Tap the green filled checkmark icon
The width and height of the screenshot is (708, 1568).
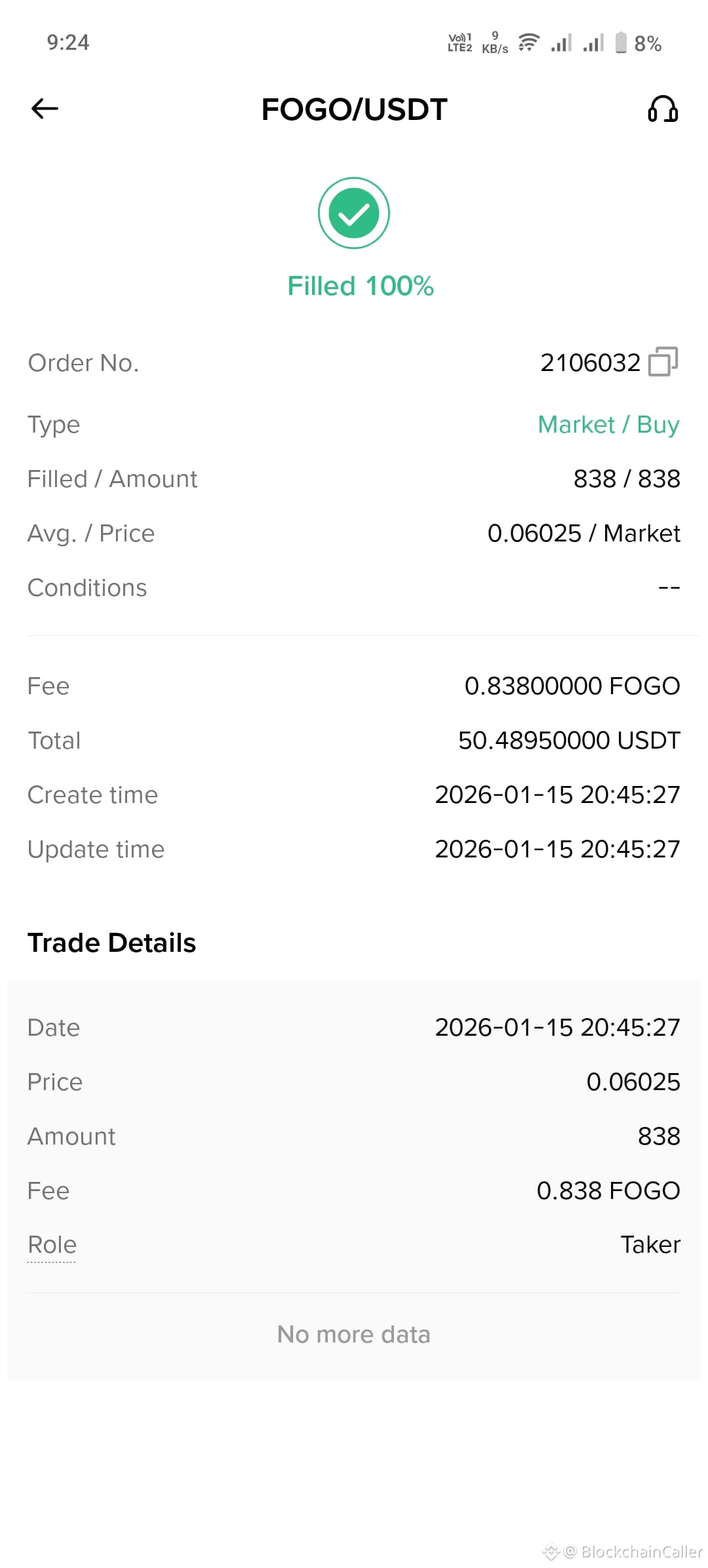click(354, 213)
